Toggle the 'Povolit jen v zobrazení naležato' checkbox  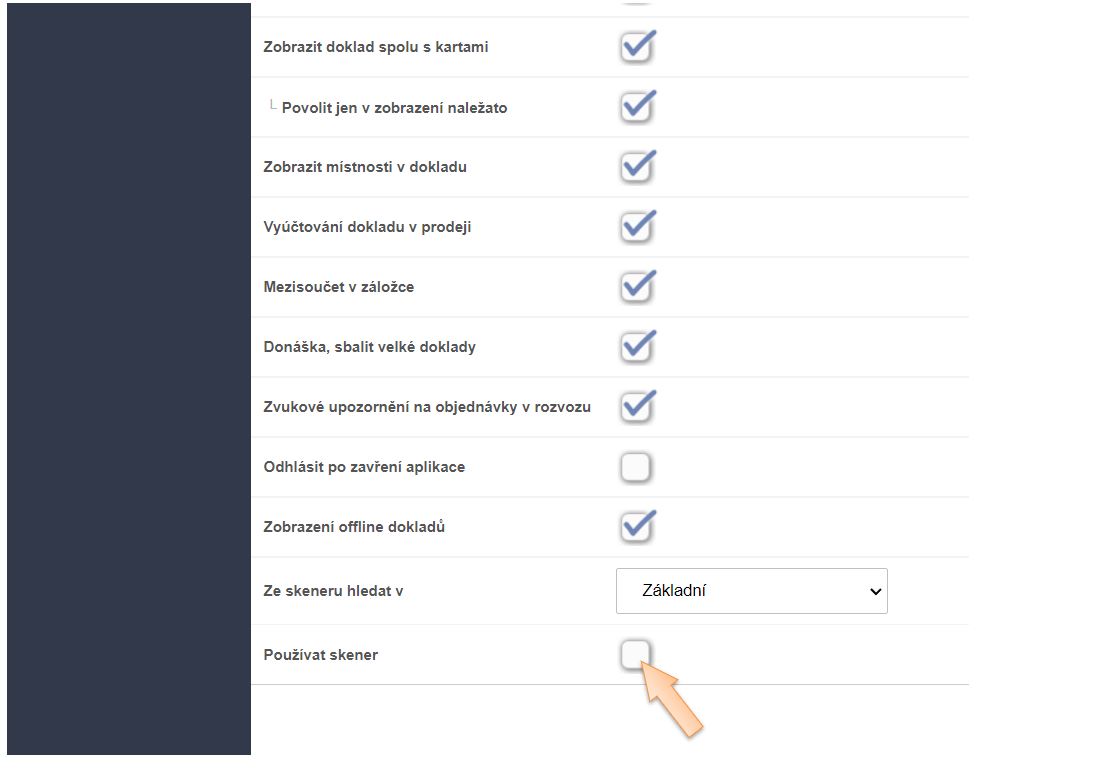point(636,108)
